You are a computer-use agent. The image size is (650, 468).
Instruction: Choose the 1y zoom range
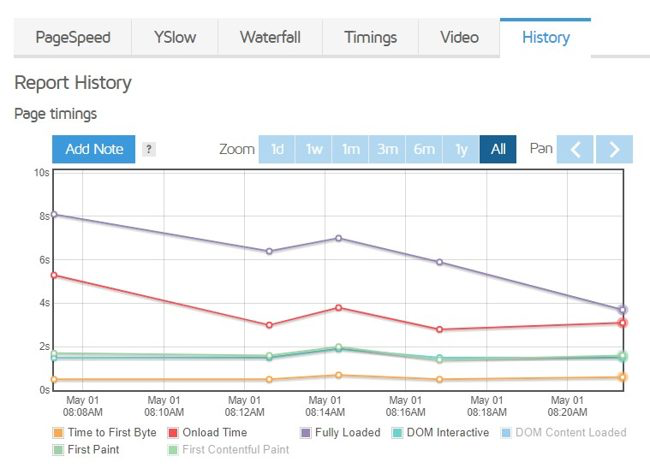(461, 149)
